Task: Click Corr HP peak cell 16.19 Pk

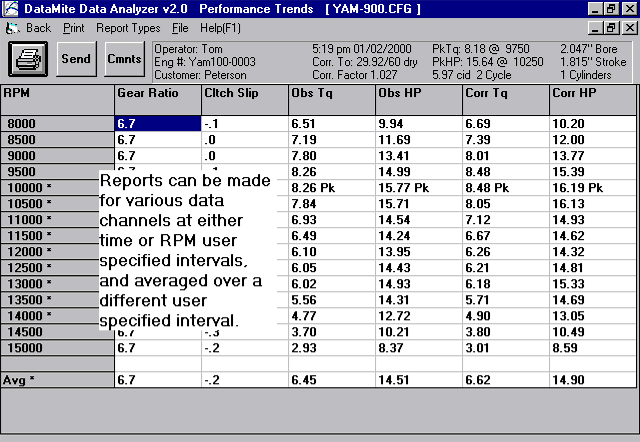Action: (x=593, y=188)
